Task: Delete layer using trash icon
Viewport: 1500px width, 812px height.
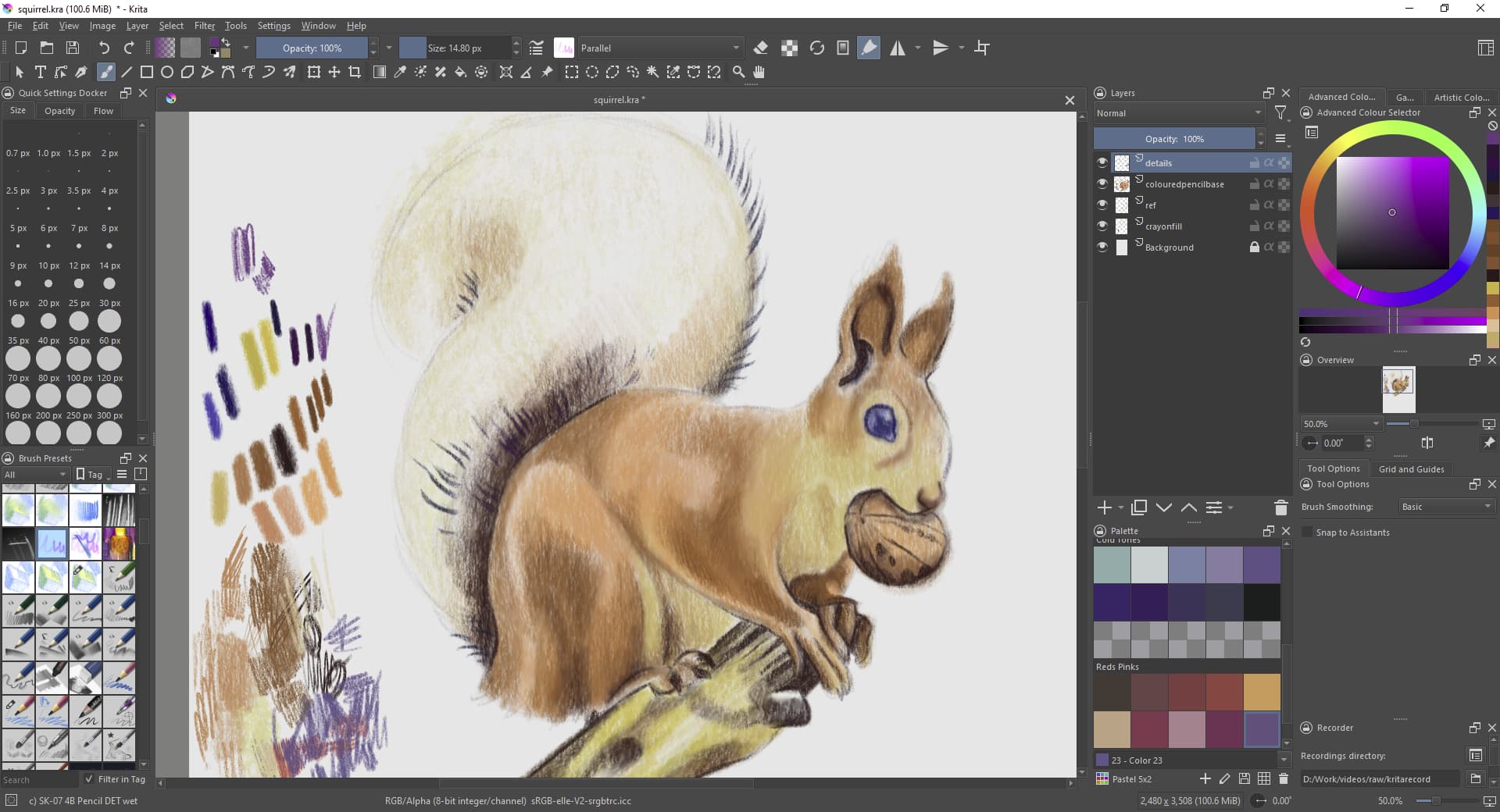Action: tap(1280, 508)
